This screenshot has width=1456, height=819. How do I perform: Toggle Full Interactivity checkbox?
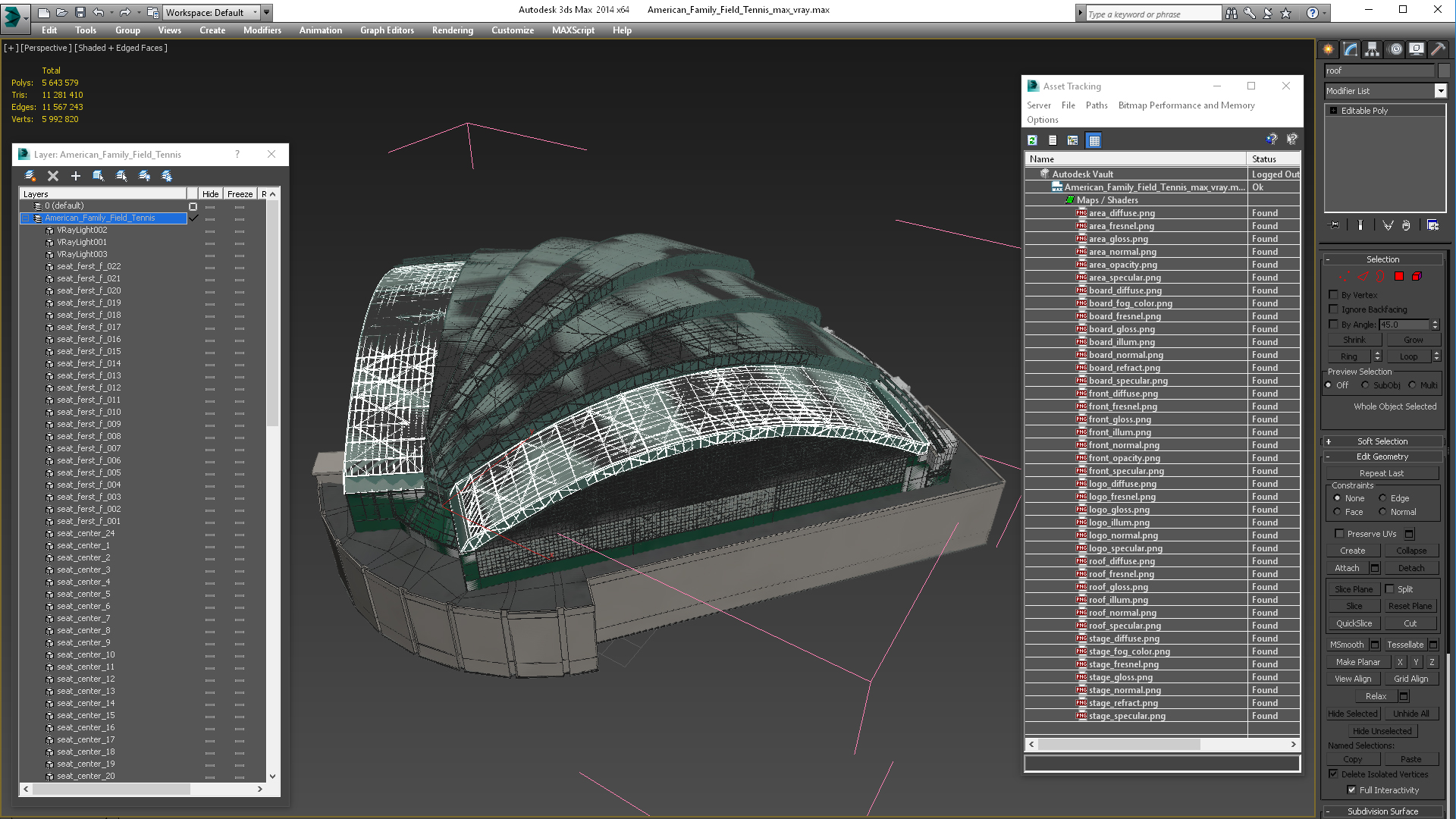coord(1352,790)
